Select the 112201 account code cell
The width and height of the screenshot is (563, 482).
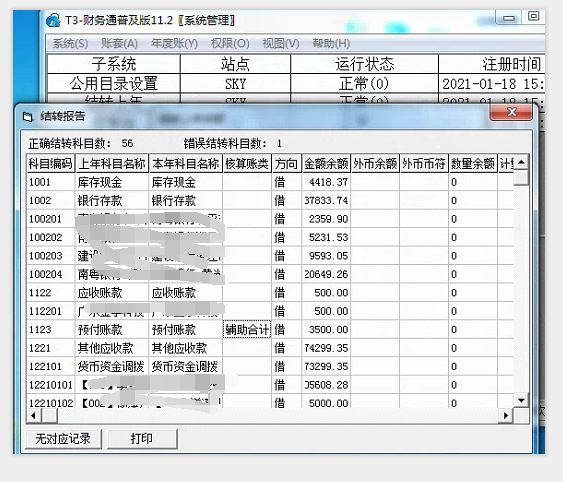51,311
